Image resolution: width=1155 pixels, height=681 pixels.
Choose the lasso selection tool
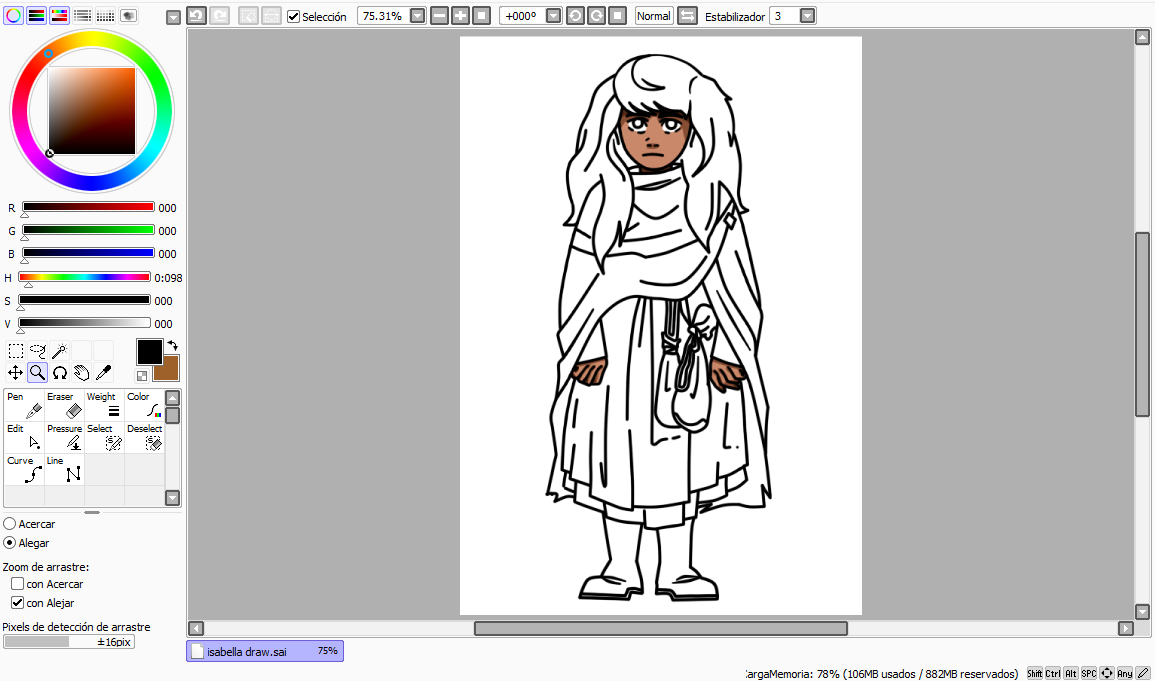pos(38,351)
